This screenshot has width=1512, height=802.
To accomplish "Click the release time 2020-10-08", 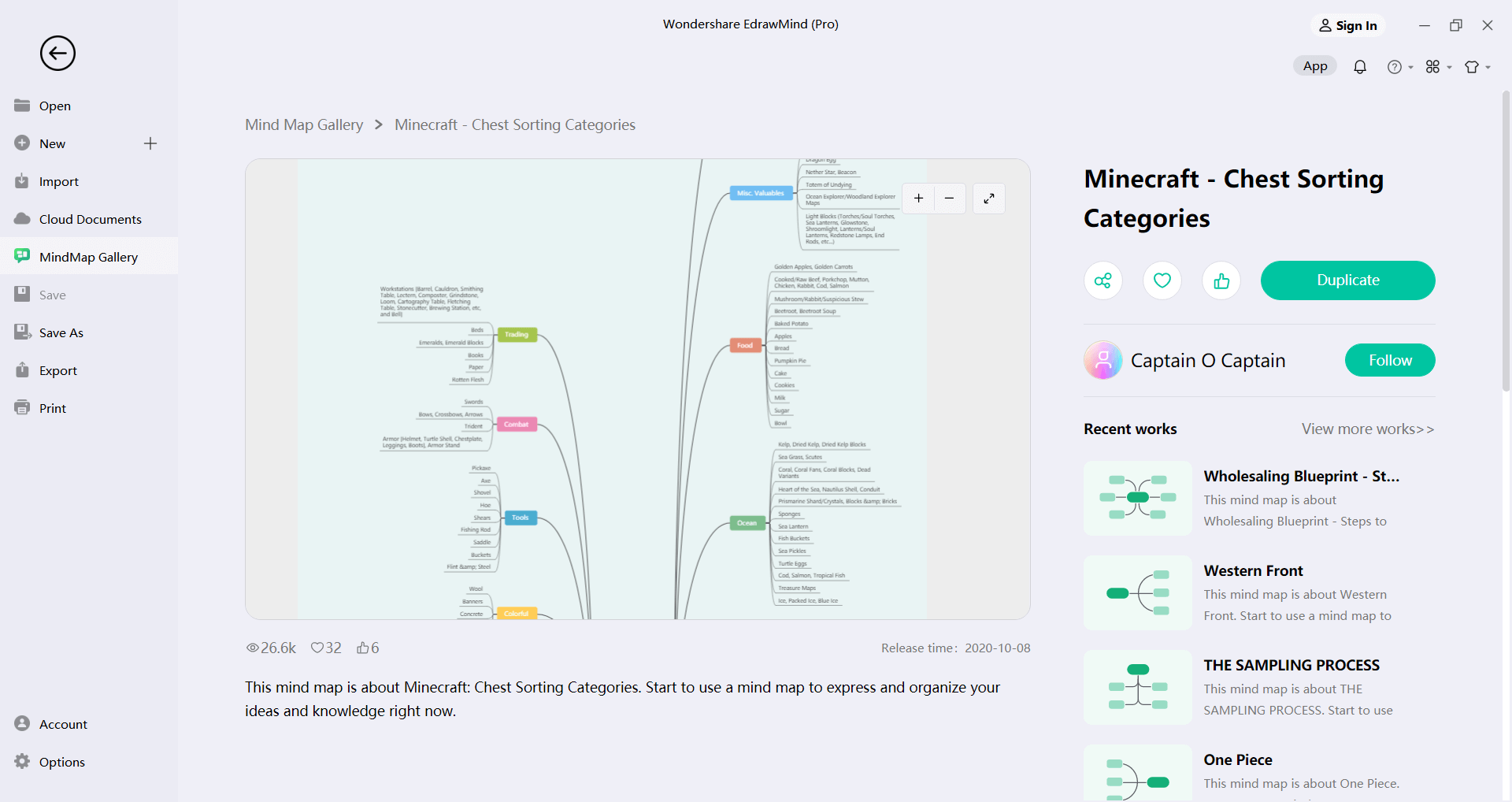I will [956, 648].
